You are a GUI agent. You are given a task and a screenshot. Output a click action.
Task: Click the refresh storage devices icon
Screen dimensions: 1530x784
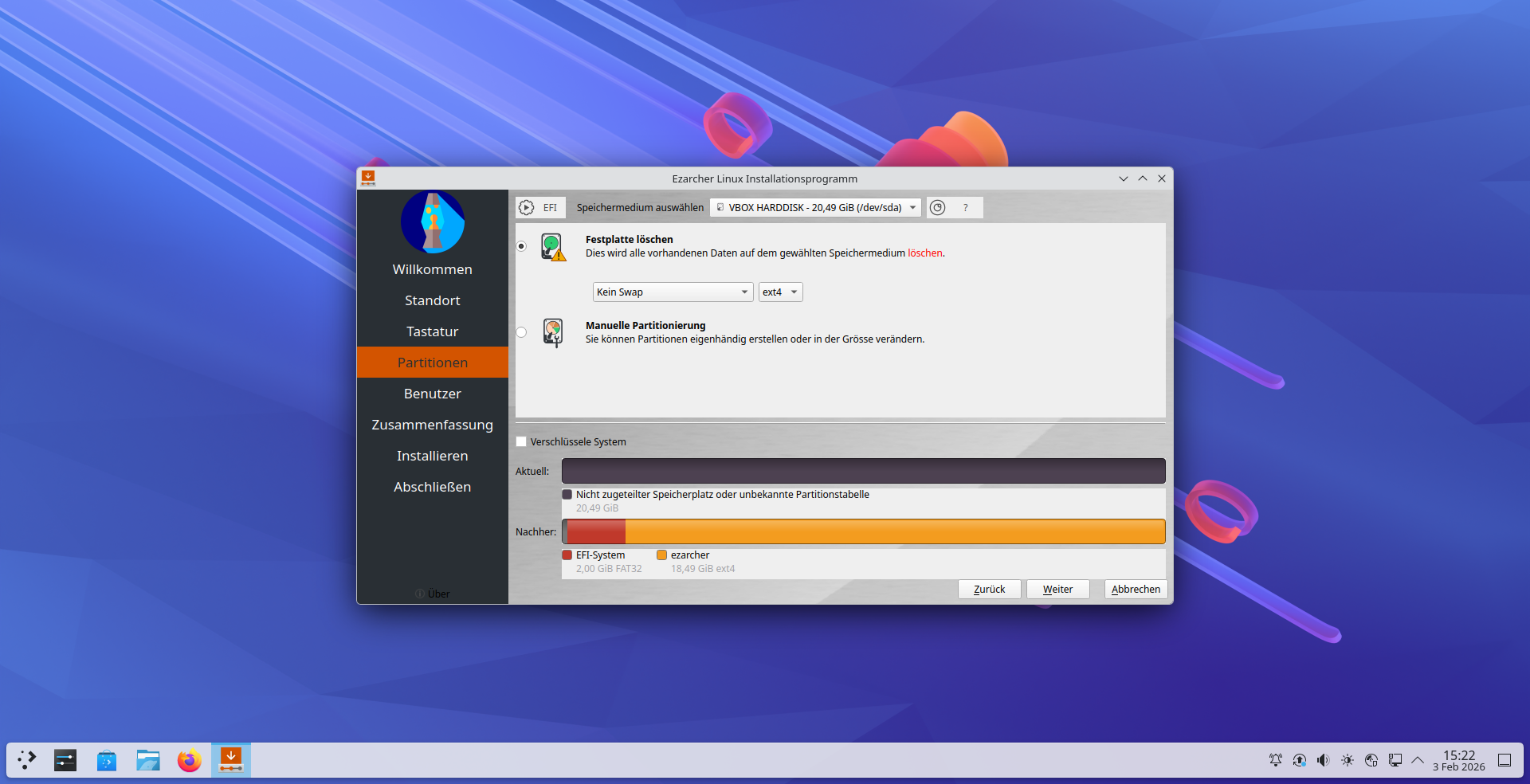(x=938, y=208)
